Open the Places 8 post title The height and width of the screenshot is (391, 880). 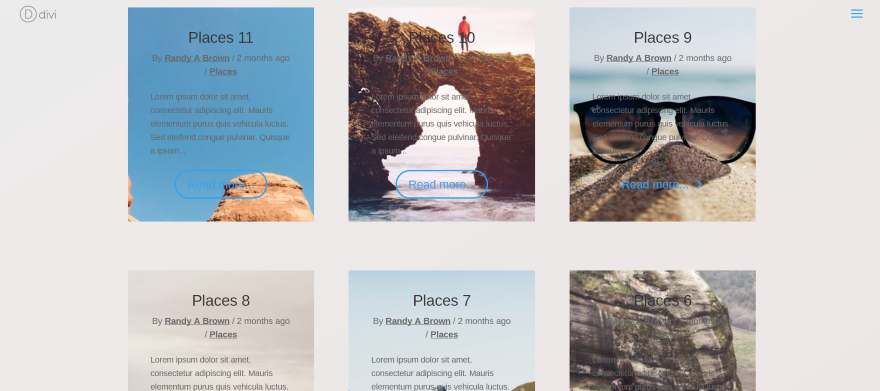221,301
